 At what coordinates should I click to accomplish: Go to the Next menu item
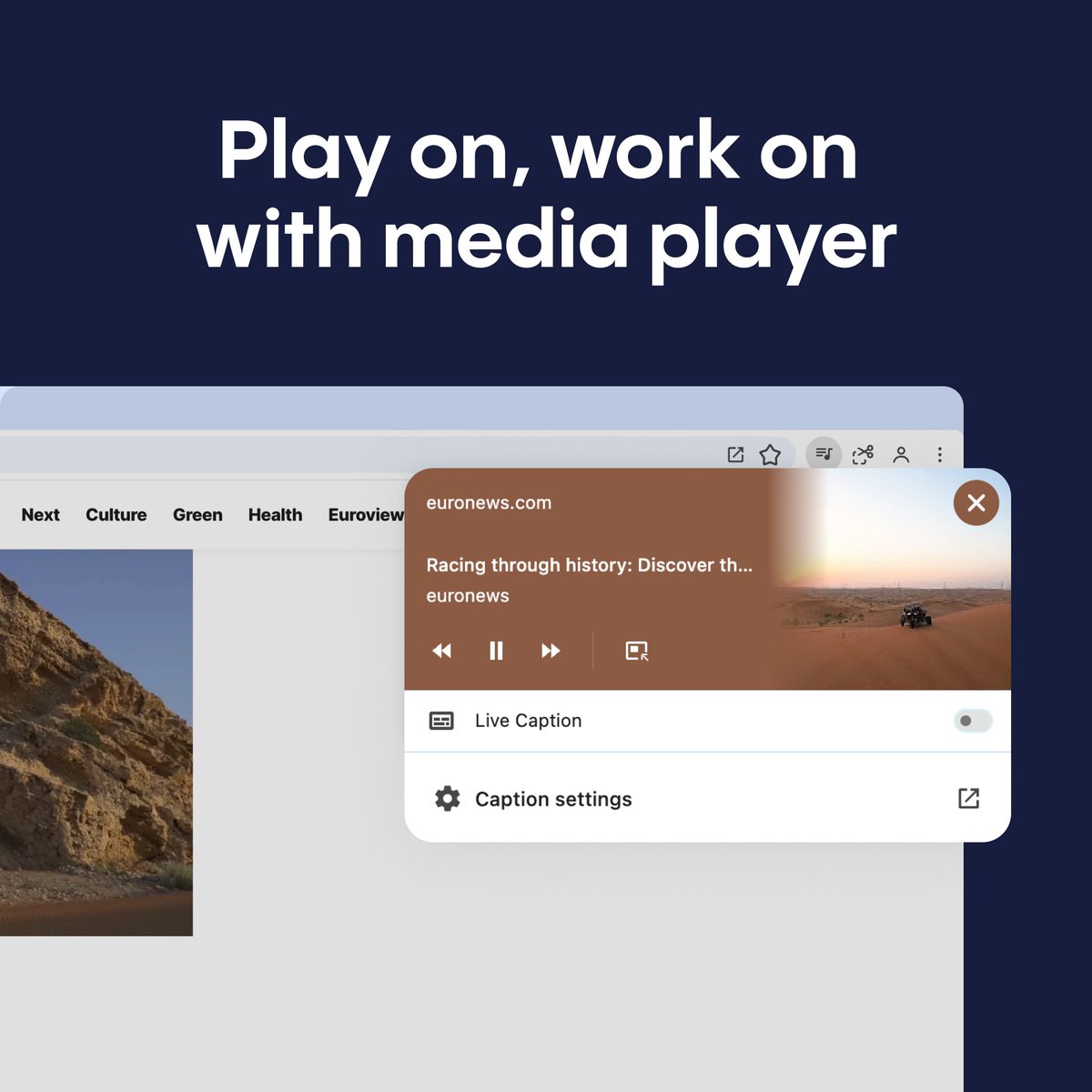(x=40, y=514)
